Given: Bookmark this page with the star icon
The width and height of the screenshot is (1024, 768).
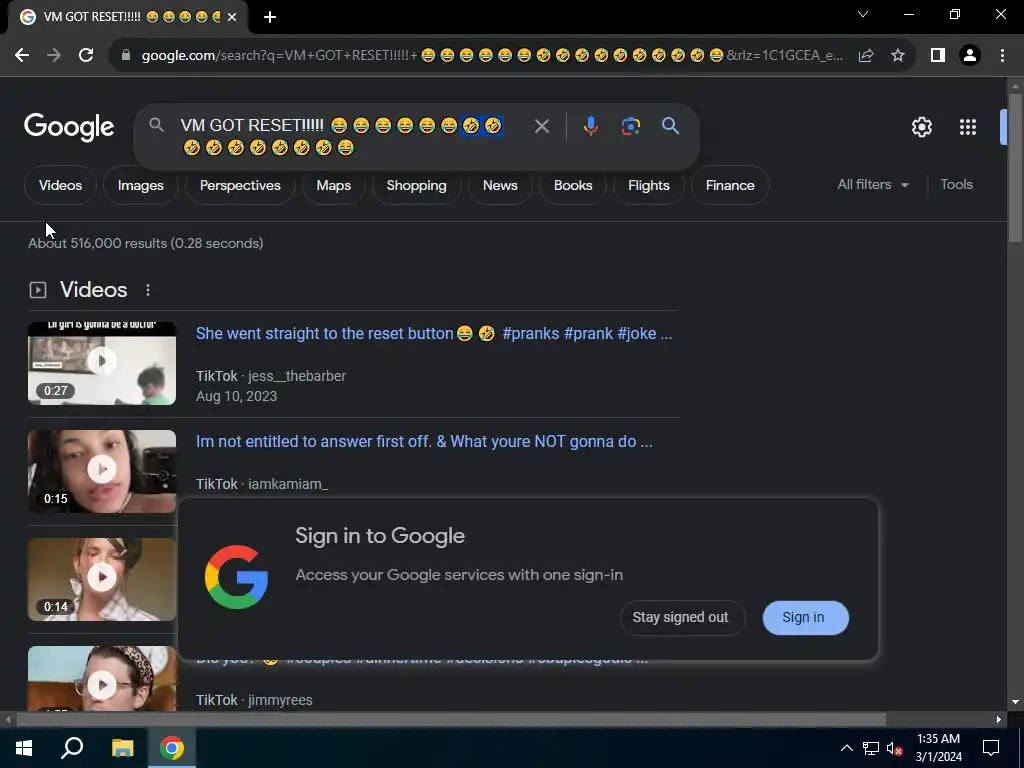Looking at the screenshot, I should point(898,56).
